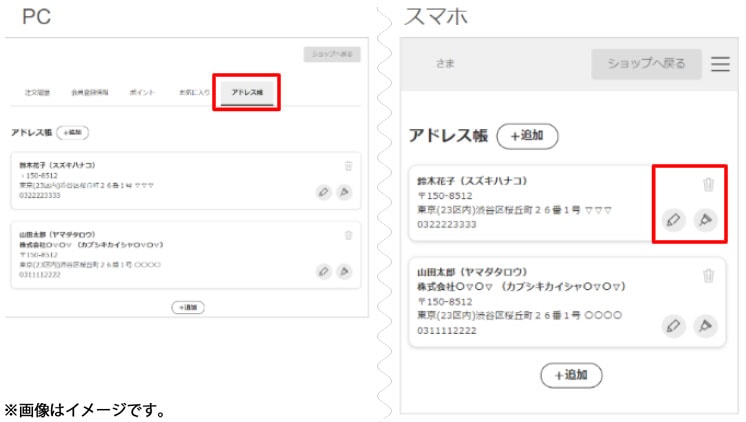Go to the お気に入り tab
746x422 pixels.
[x=194, y=93]
